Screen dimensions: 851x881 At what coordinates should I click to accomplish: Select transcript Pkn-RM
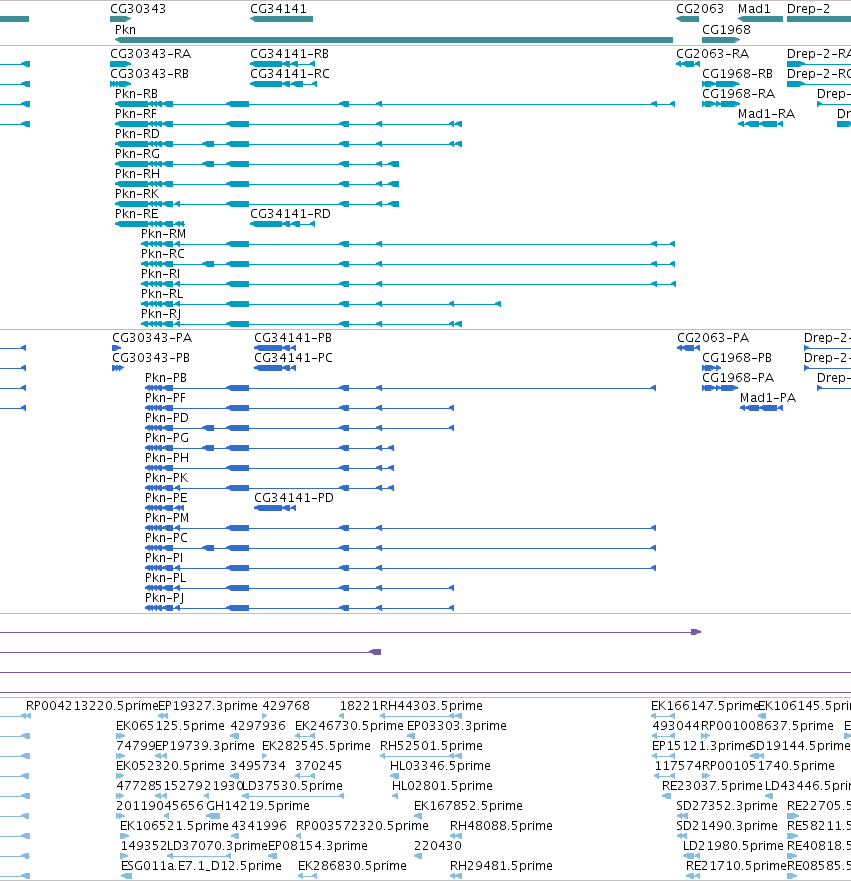click(163, 234)
